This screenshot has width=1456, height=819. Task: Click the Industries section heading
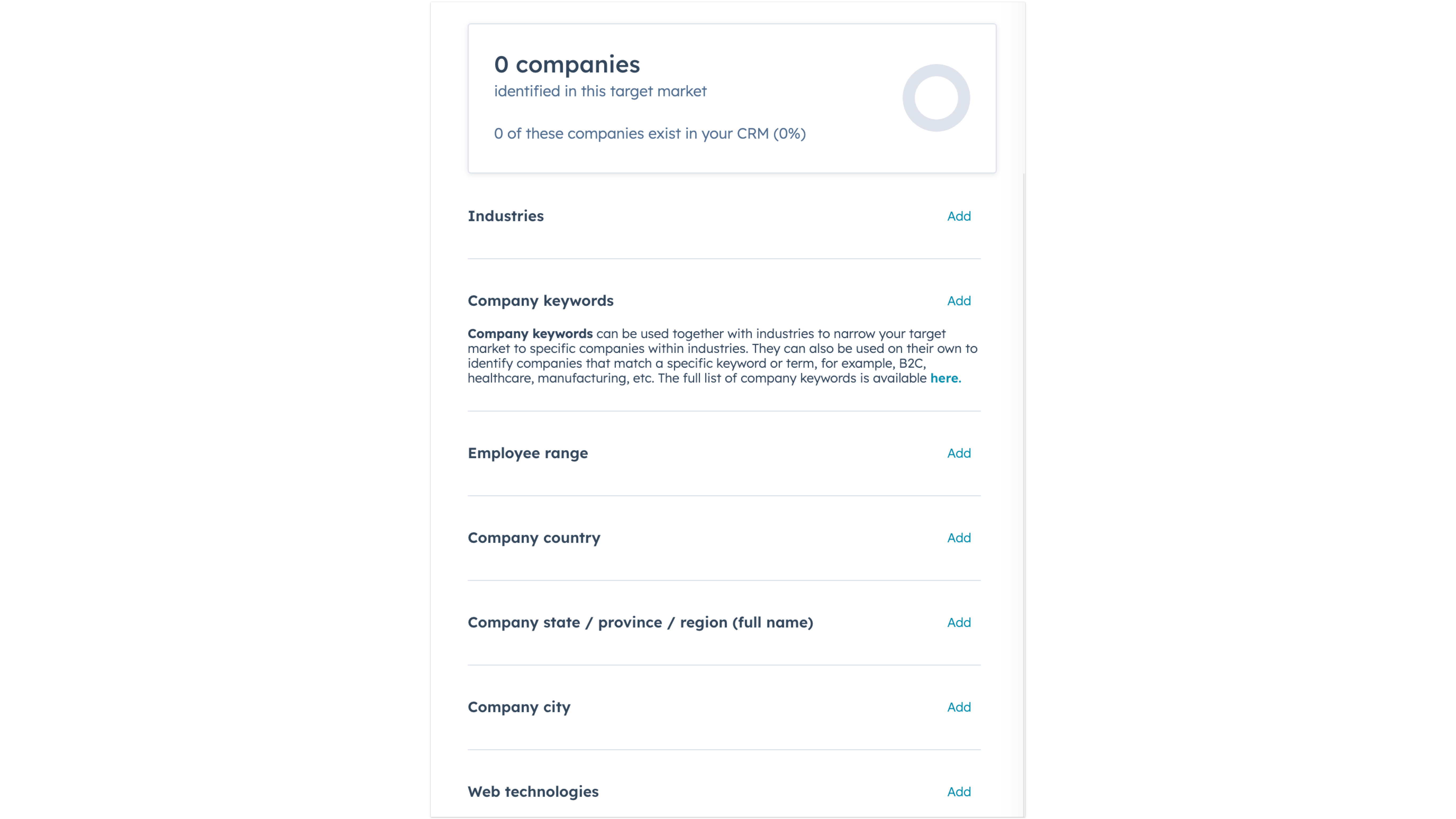[505, 216]
